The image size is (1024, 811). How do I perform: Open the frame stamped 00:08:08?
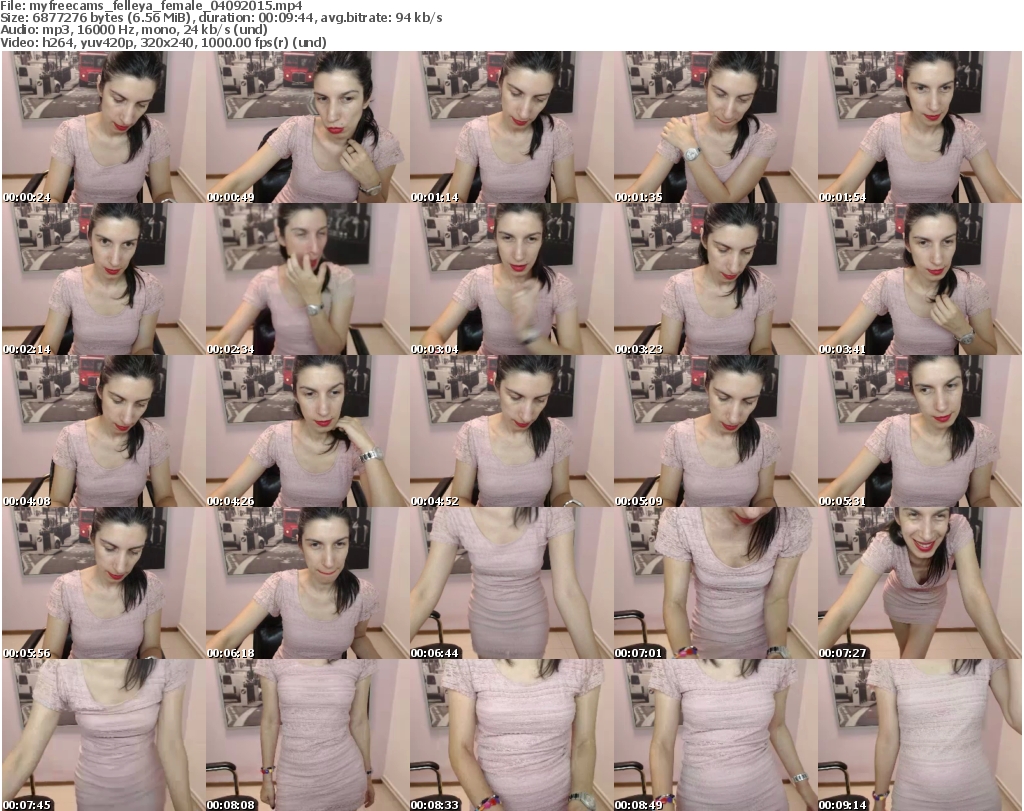[x=308, y=735]
